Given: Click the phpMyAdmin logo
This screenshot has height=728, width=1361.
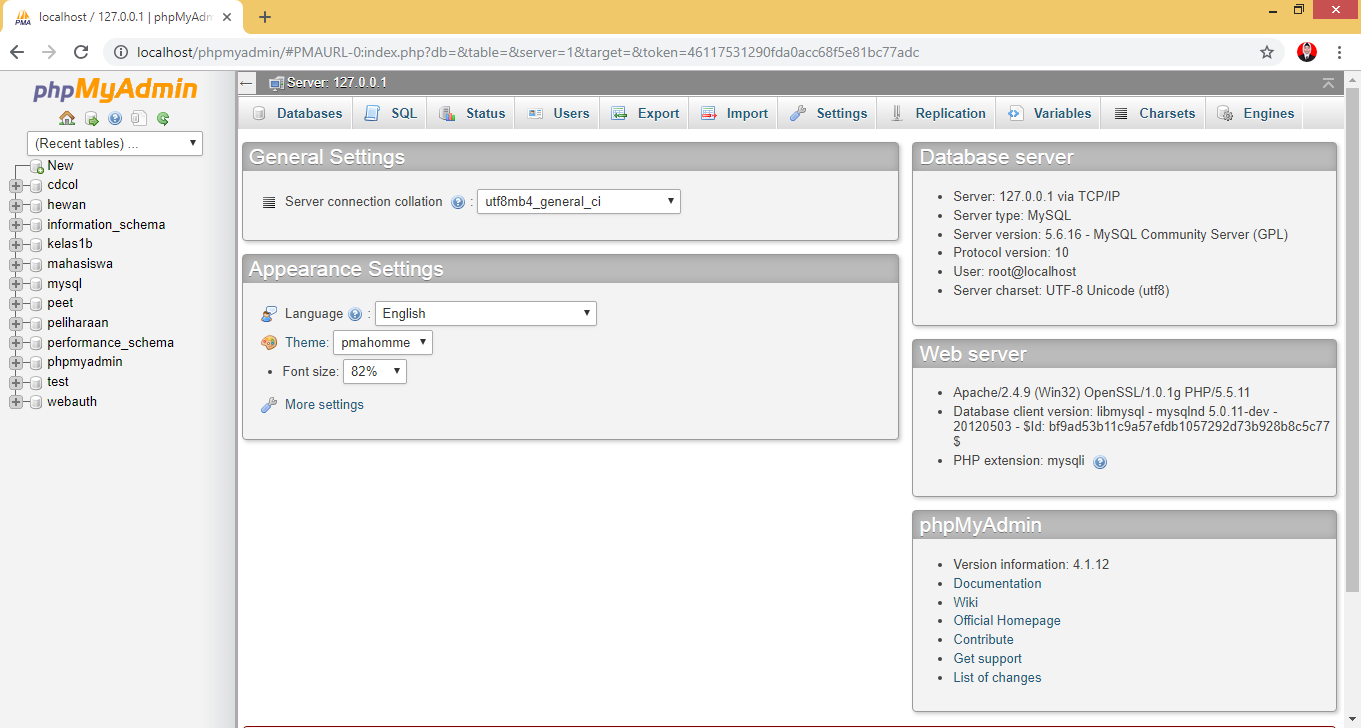Looking at the screenshot, I should 115,90.
